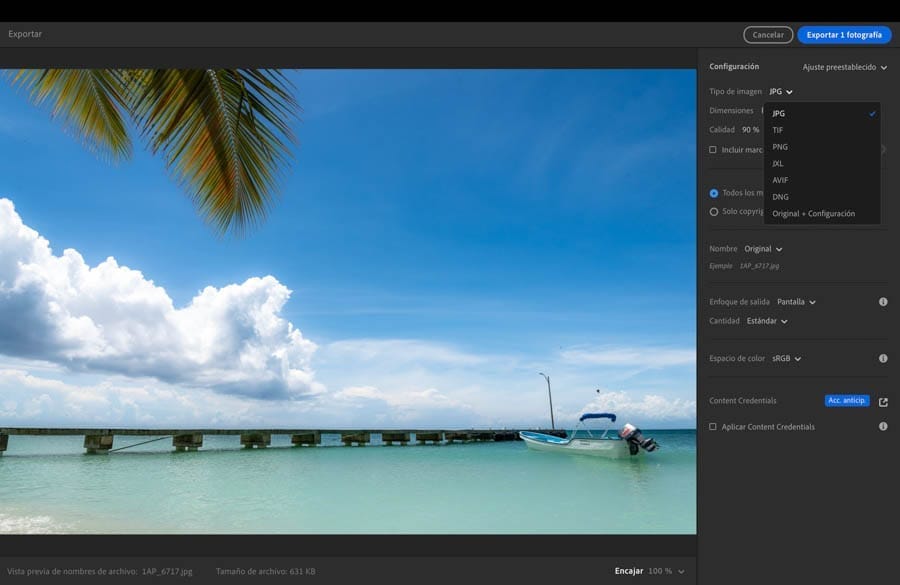Image resolution: width=900 pixels, height=585 pixels.
Task: Open the Ajuste preestablecido dropdown
Action: [x=845, y=67]
